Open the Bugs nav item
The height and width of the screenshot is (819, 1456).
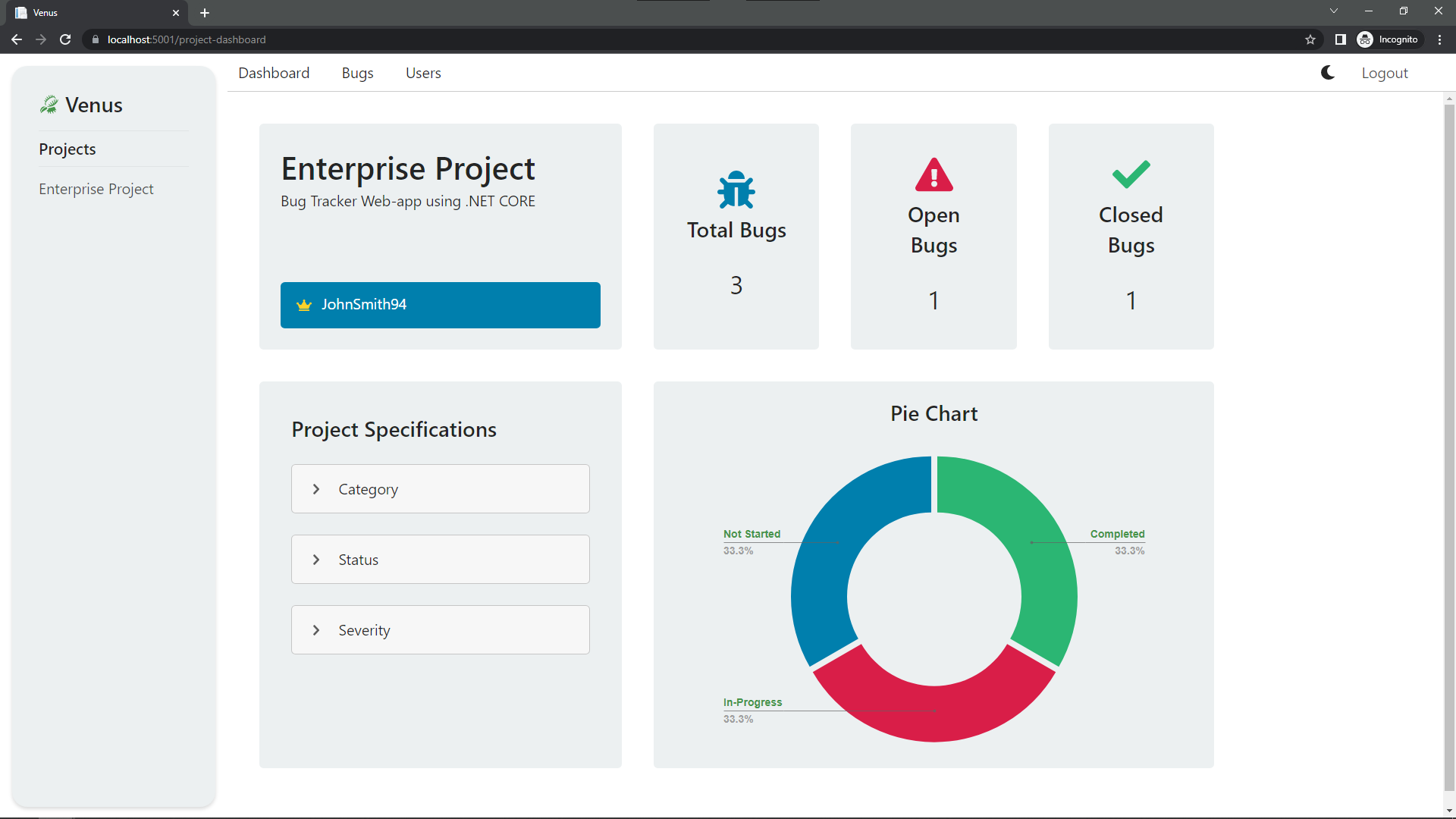coord(357,73)
